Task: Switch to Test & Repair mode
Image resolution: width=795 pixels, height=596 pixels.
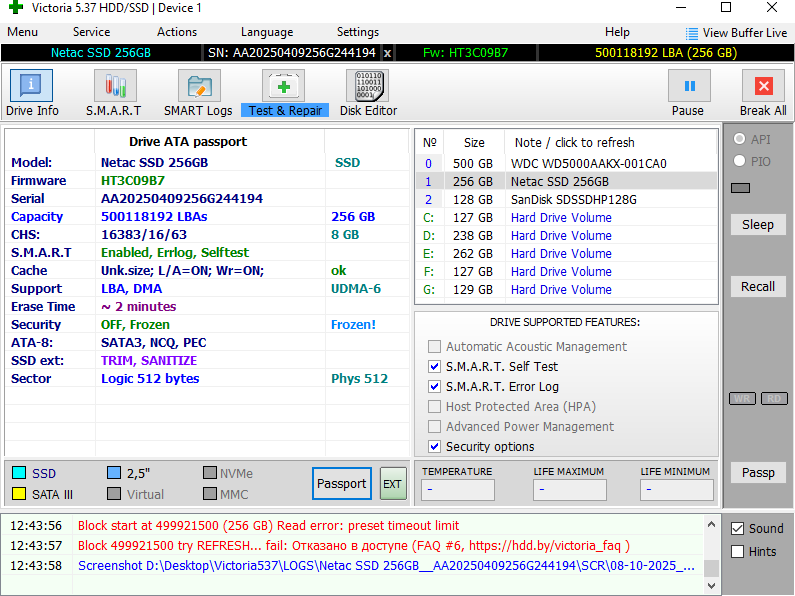Action: pyautogui.click(x=285, y=93)
